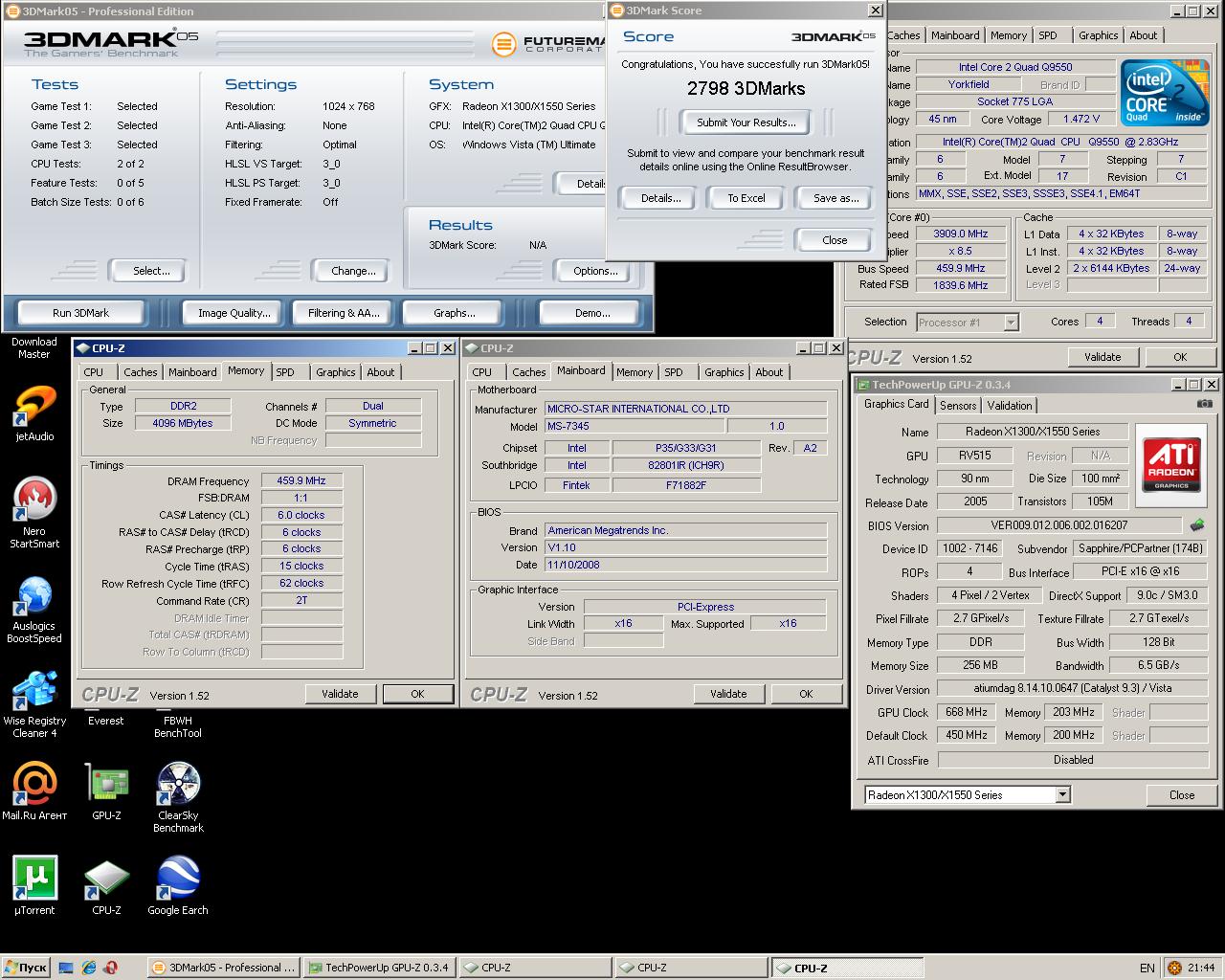Screen dimensions: 1225x980
Task: Click Run 3DMark button
Action: click(x=80, y=313)
